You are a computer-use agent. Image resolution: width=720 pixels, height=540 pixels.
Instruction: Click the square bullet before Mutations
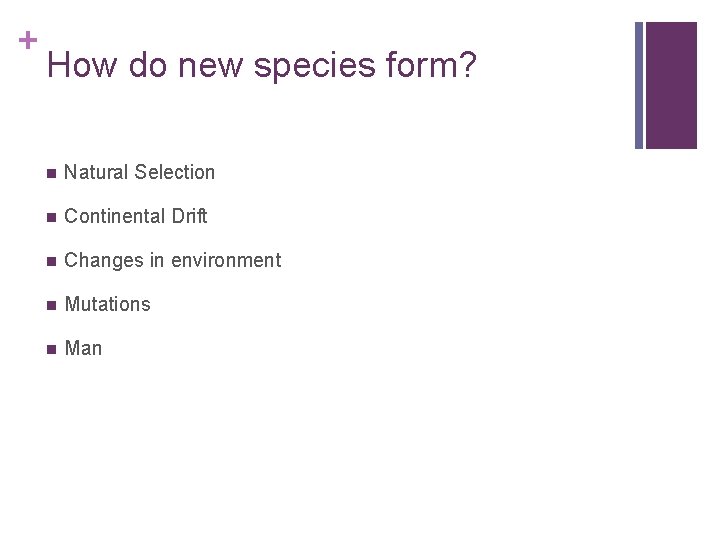pos(50,305)
